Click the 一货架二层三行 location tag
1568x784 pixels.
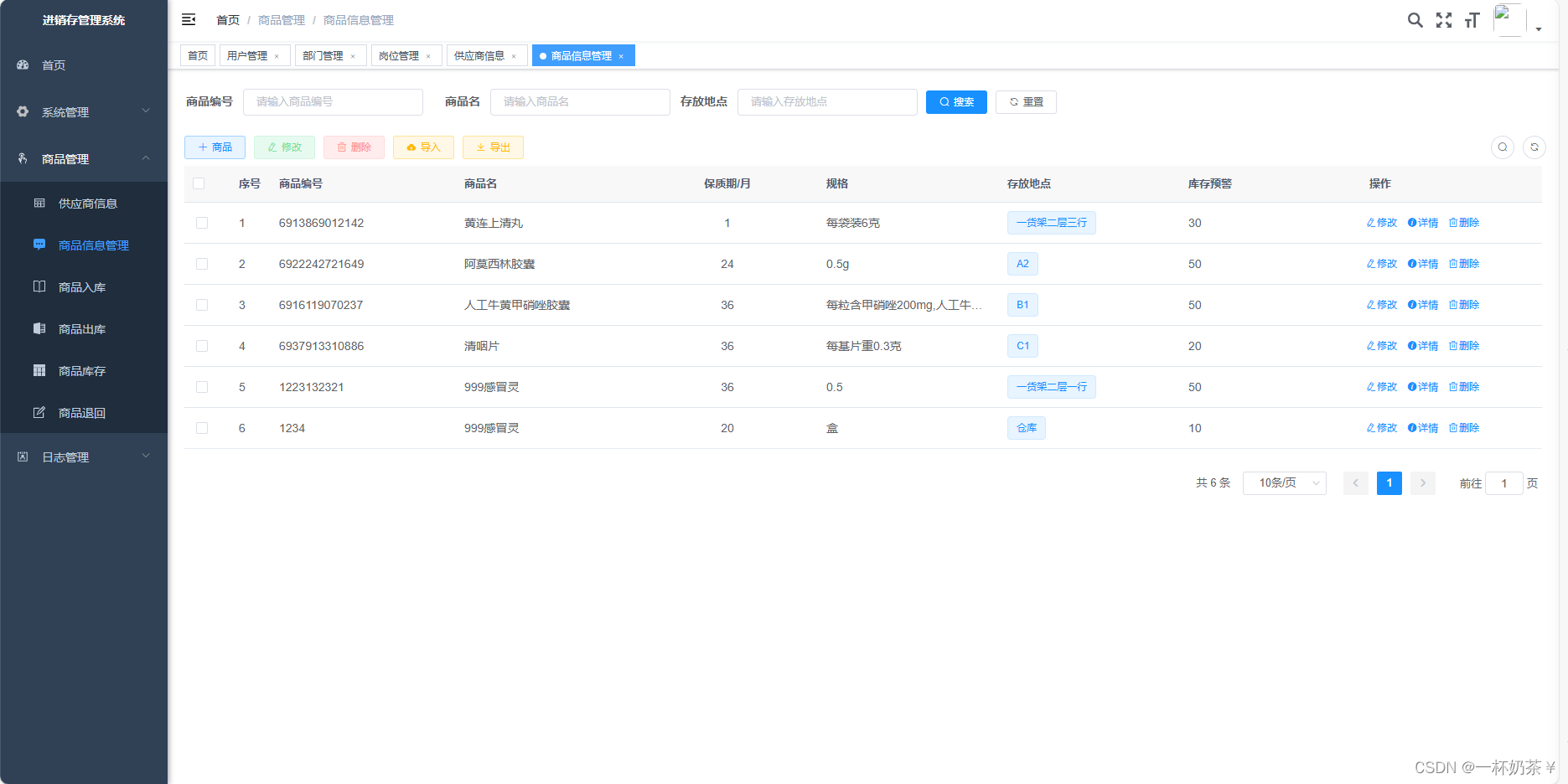1052,223
